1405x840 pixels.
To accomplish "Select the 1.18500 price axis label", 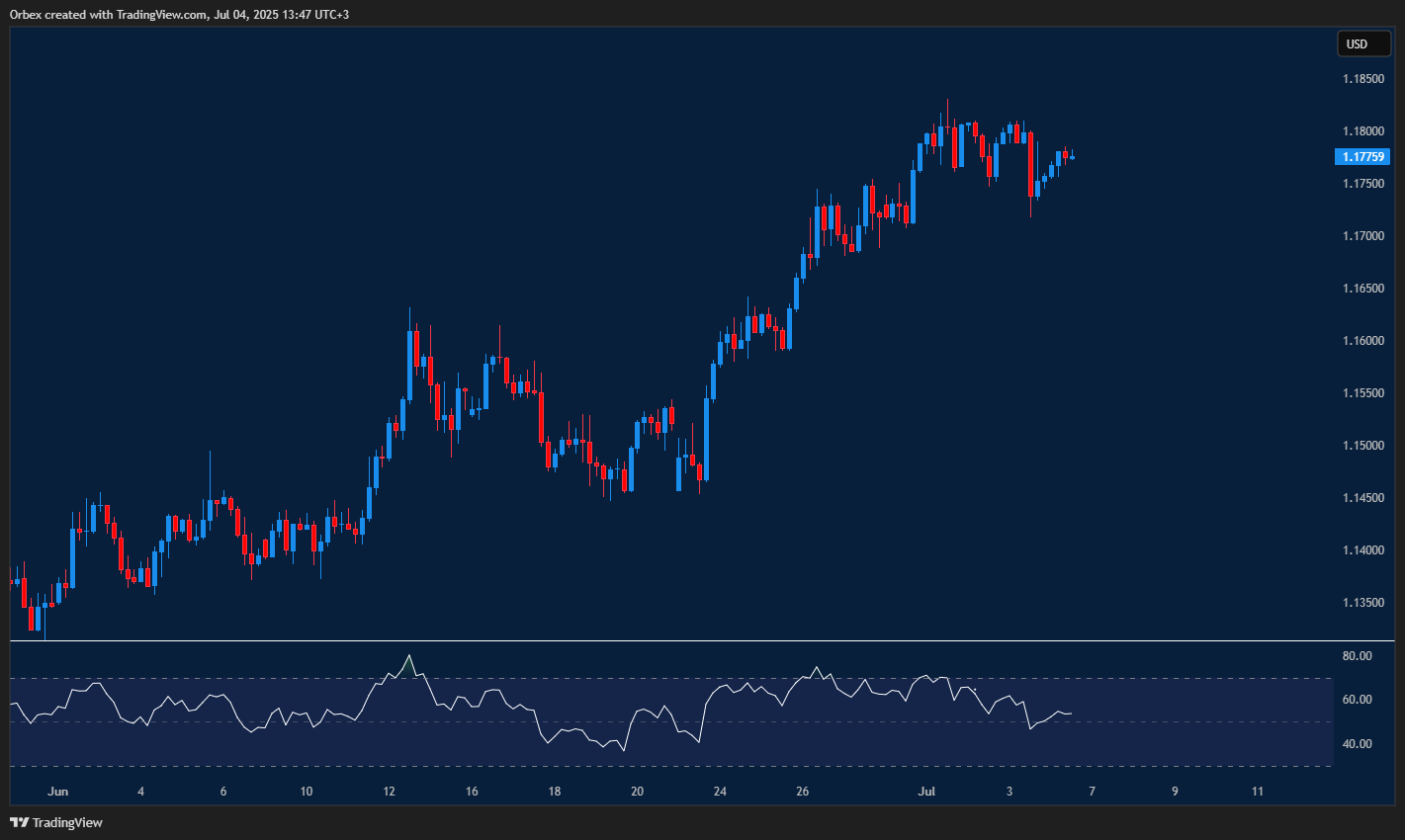I will 1362,78.
